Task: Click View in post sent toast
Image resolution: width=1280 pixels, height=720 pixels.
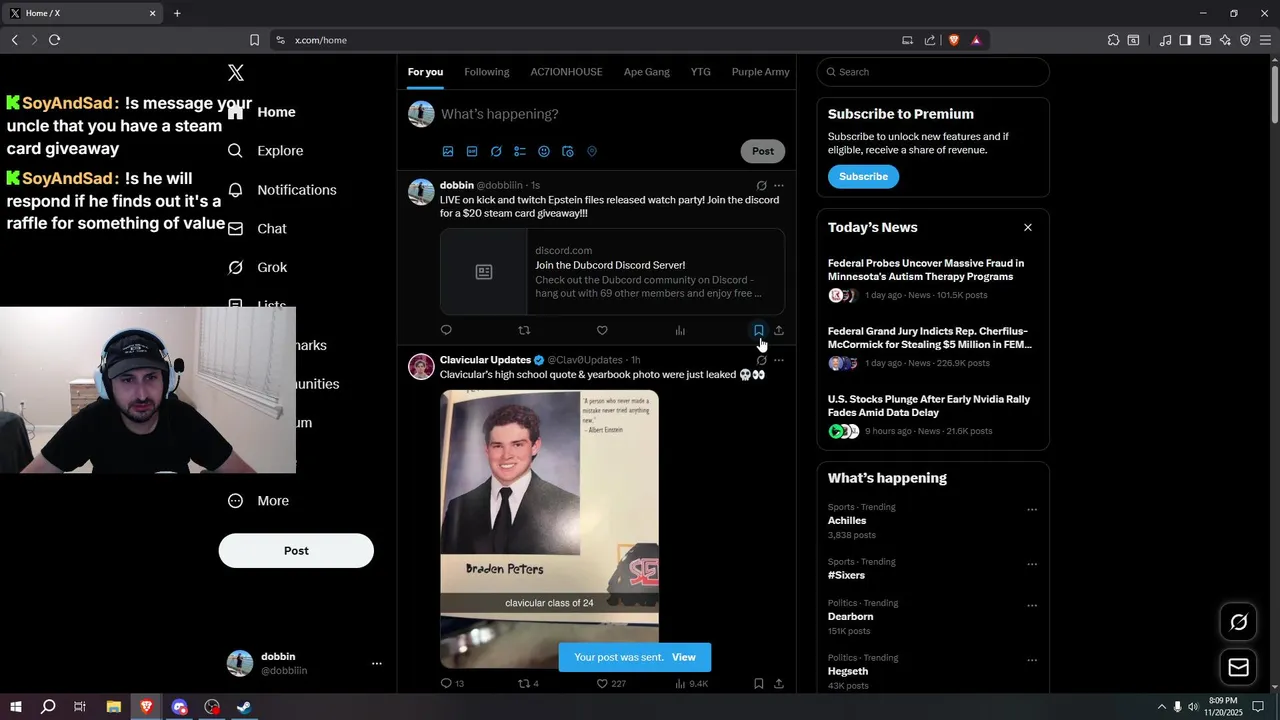Action: (684, 657)
